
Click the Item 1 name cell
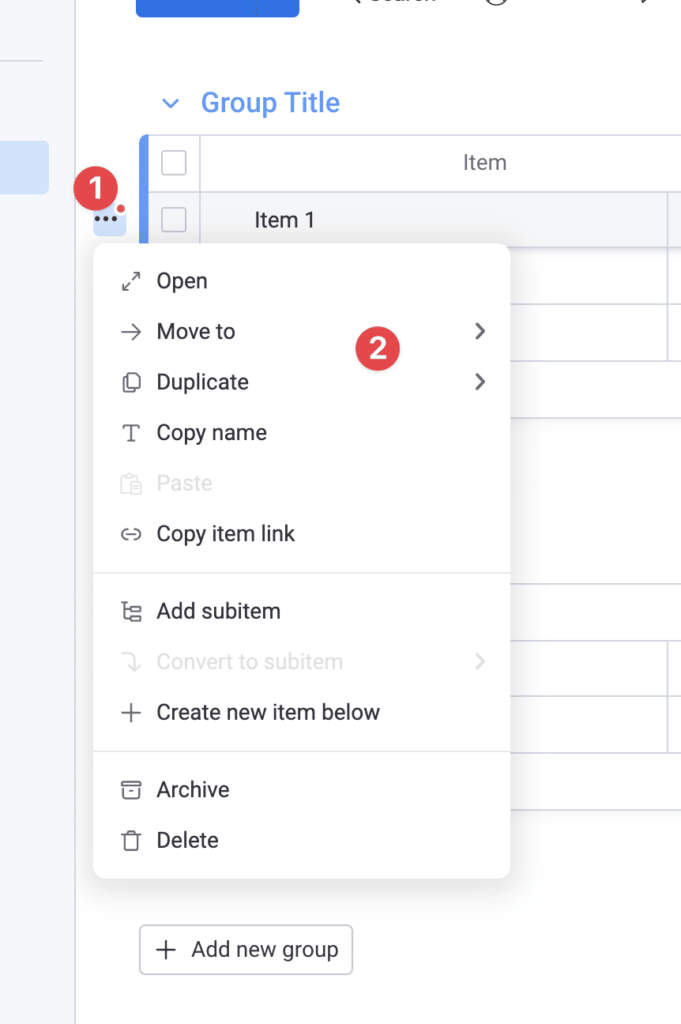(434, 220)
